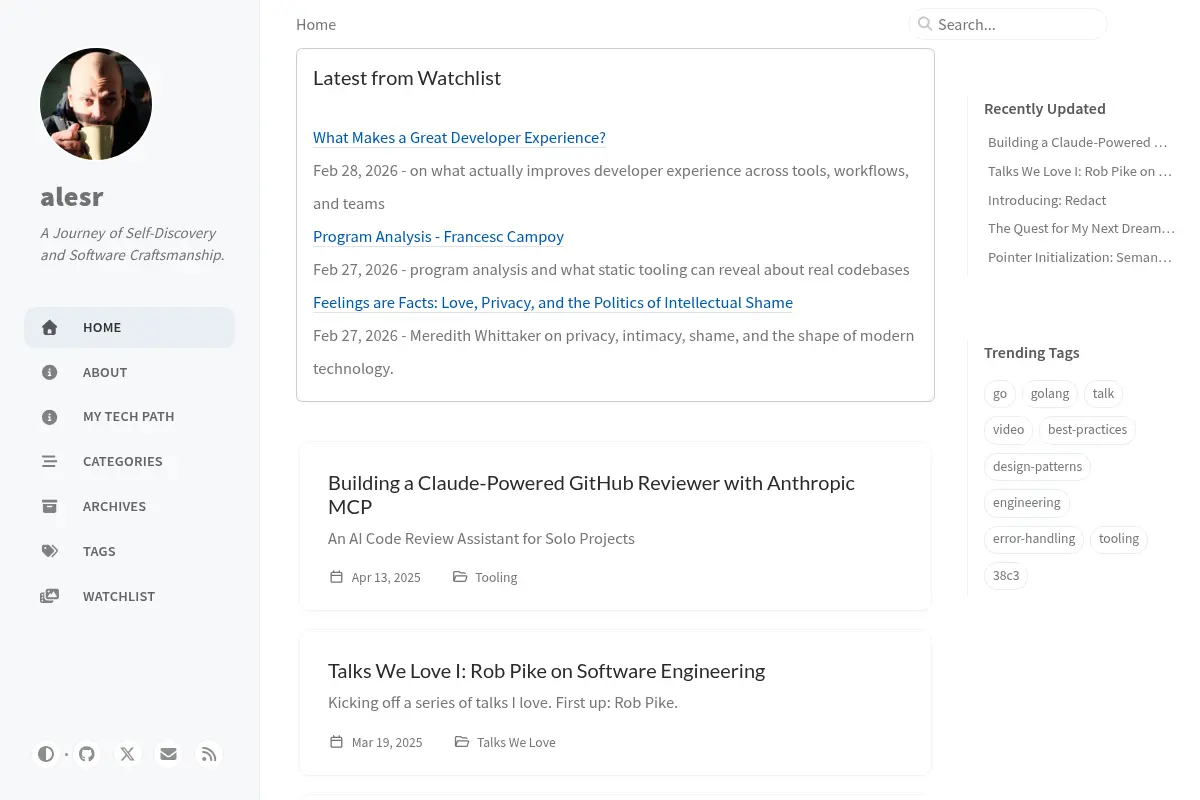Click the Tags icon in sidebar
The height and width of the screenshot is (800, 1200).
(x=49, y=551)
